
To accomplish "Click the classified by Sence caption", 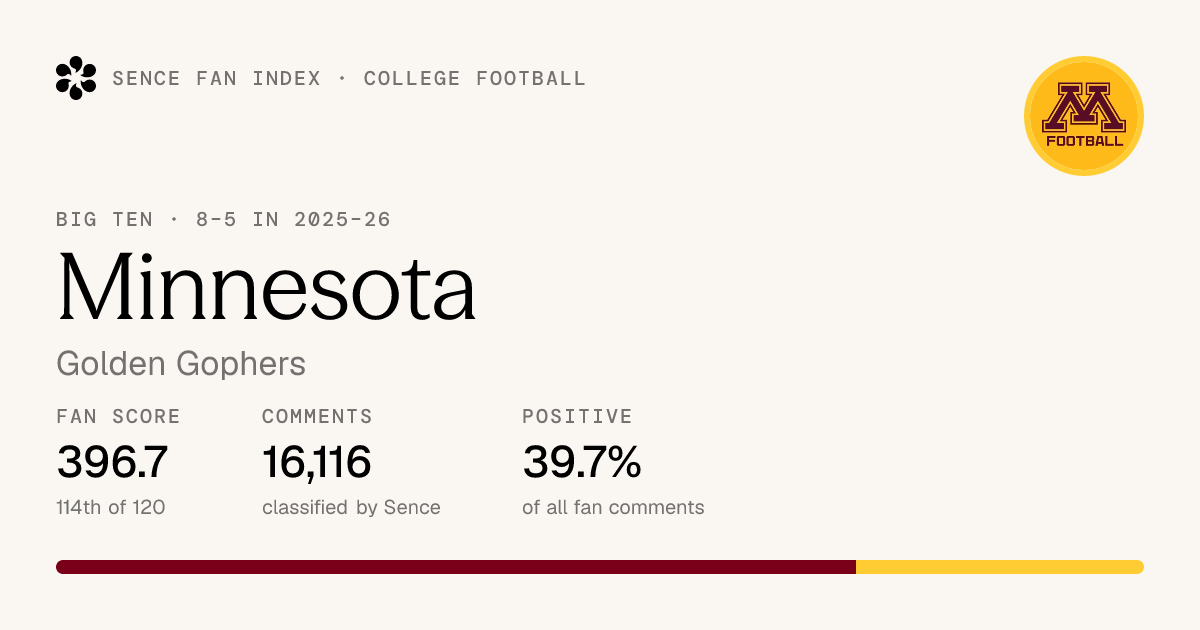I will coord(351,507).
